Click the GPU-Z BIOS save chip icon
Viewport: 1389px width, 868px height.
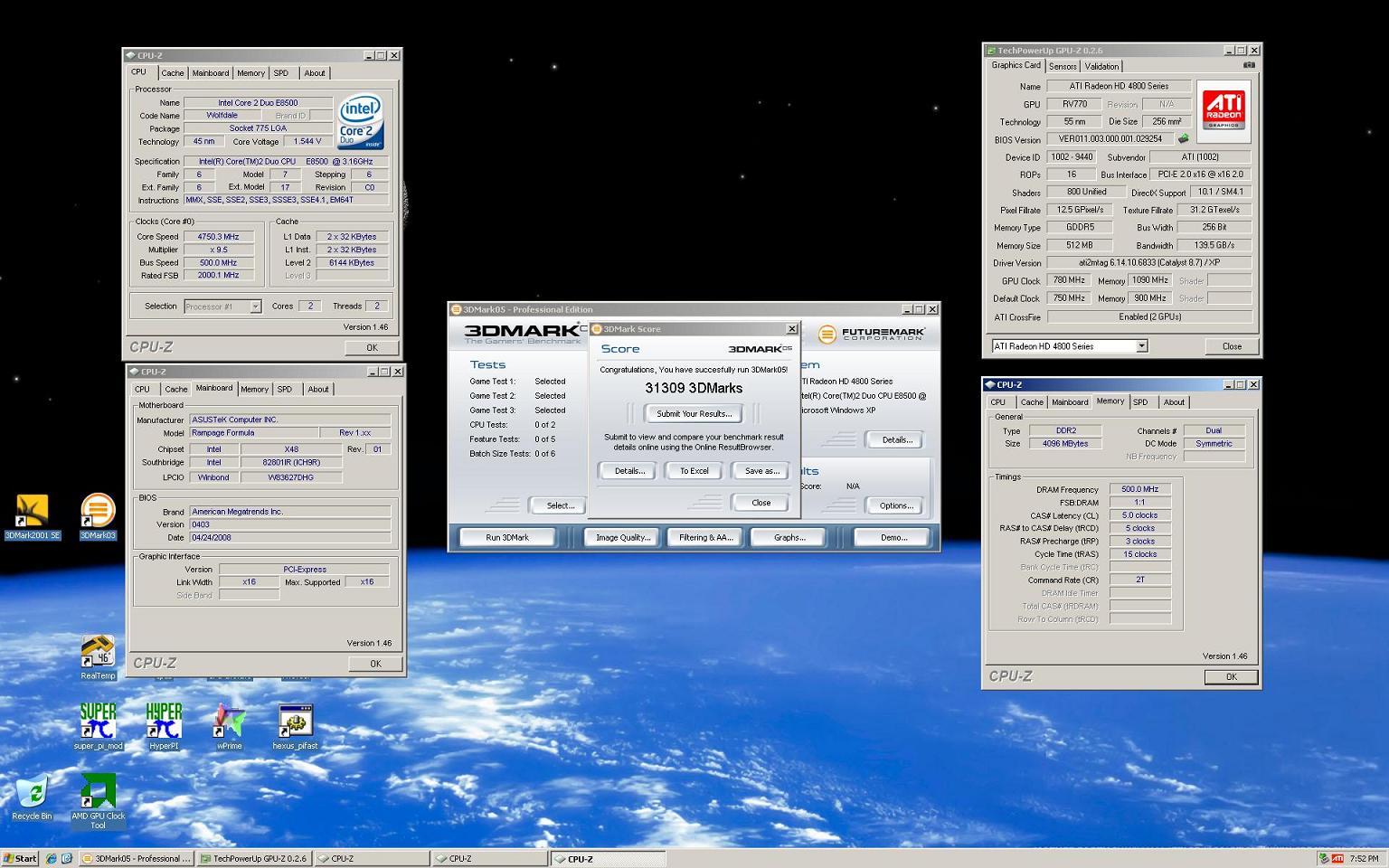click(1182, 139)
